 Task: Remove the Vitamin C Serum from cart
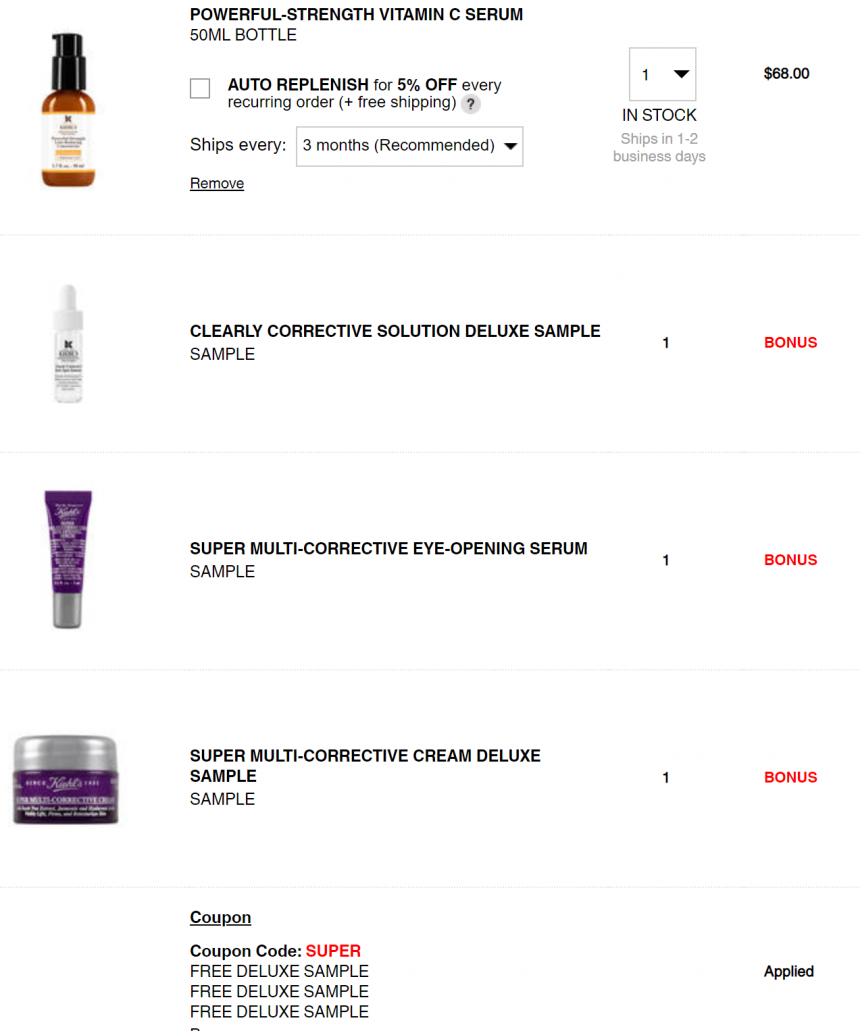pyautogui.click(x=217, y=183)
